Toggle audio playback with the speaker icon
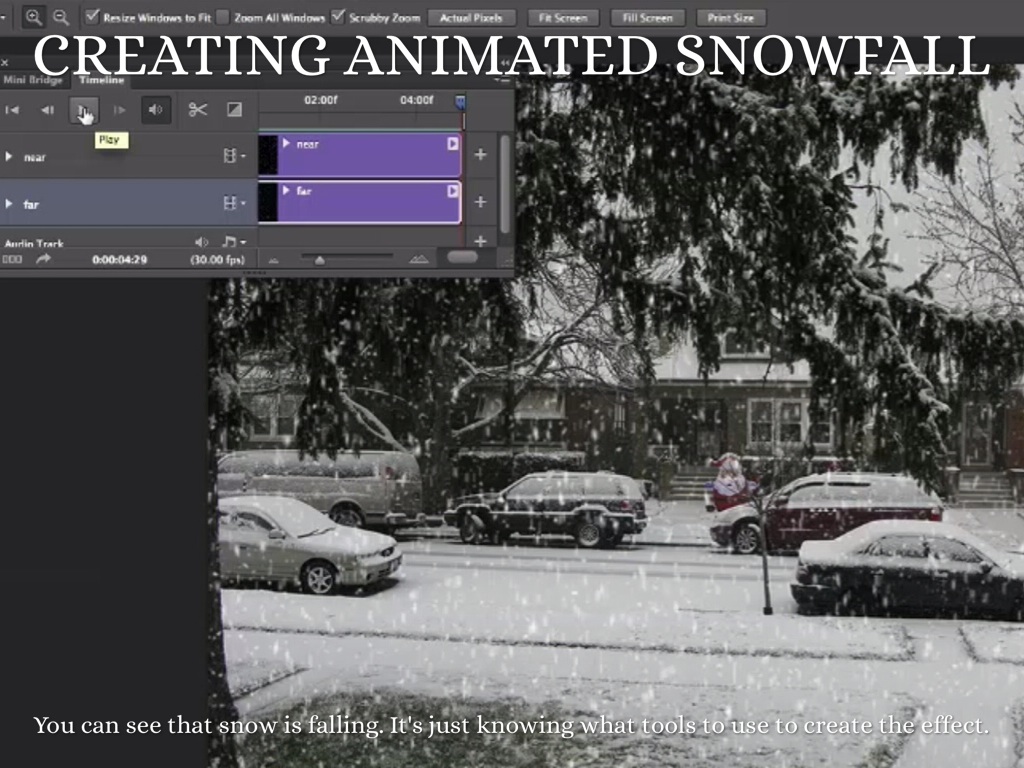The width and height of the screenshot is (1024, 768). coord(155,110)
